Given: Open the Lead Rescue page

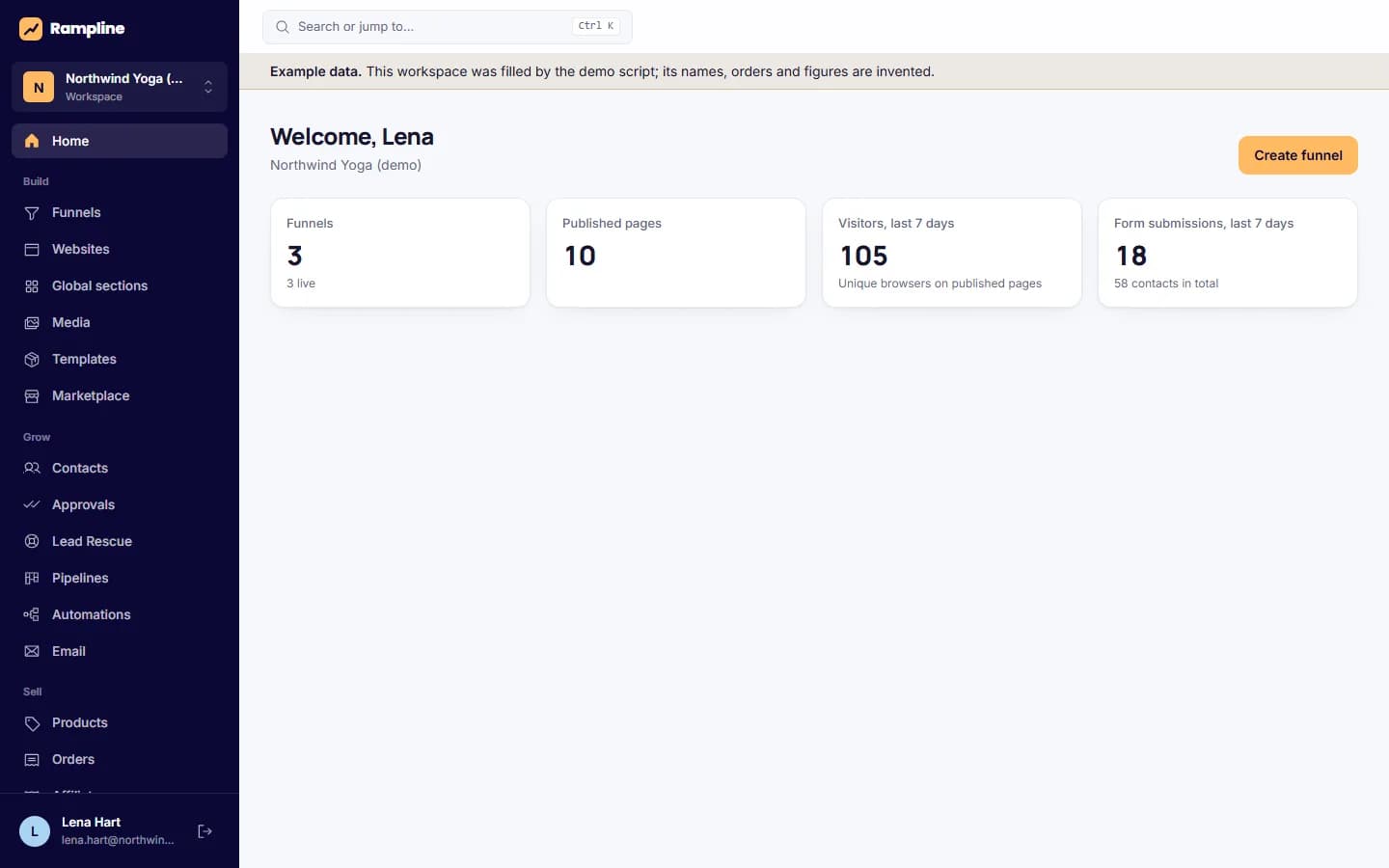Looking at the screenshot, I should (x=120, y=541).
